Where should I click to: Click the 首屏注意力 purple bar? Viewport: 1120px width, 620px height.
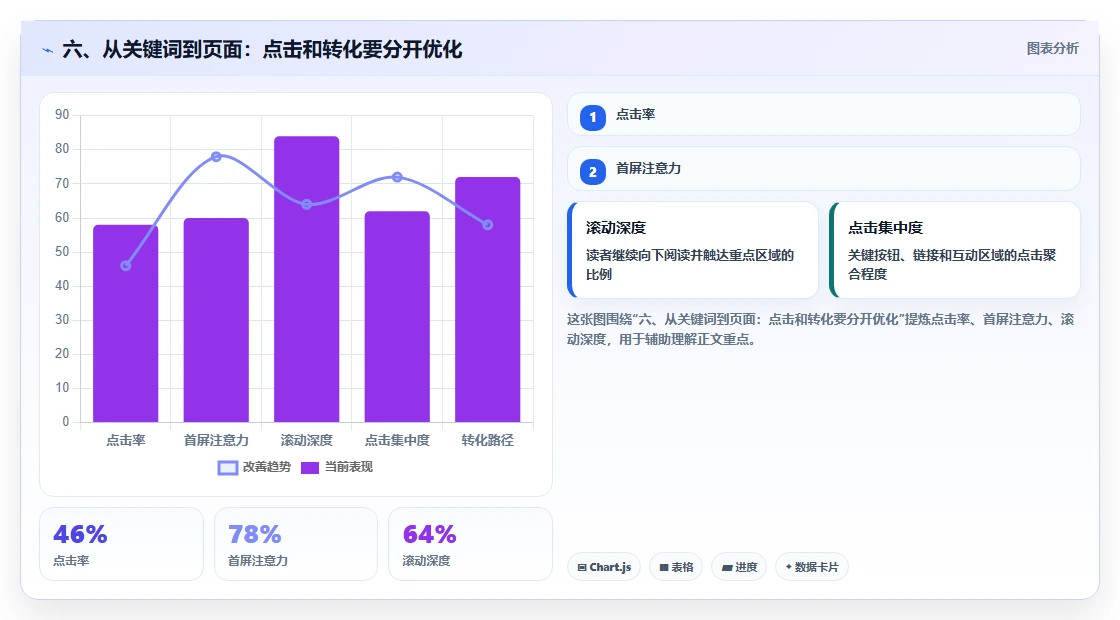(x=216, y=320)
